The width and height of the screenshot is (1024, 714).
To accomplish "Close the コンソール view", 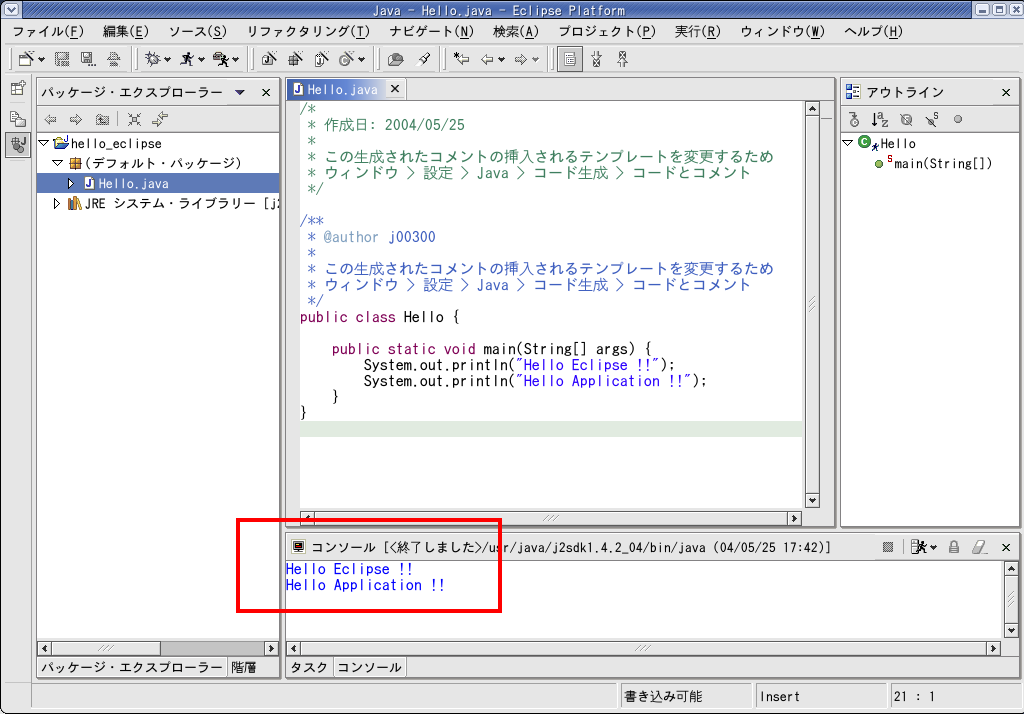I will (1006, 547).
